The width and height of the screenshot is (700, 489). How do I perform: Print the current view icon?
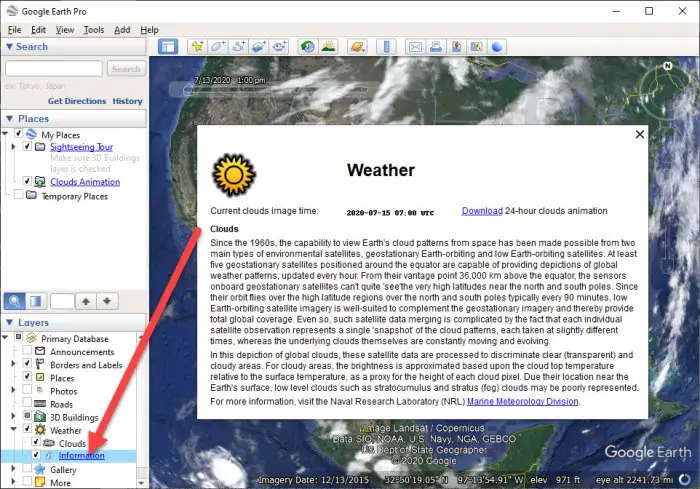point(436,46)
